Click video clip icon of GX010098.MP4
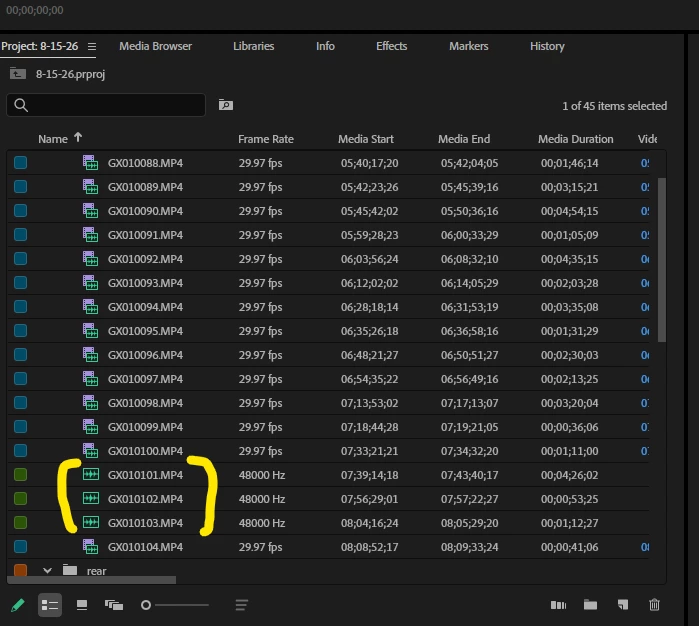Screen dimensions: 699x626 (90, 403)
